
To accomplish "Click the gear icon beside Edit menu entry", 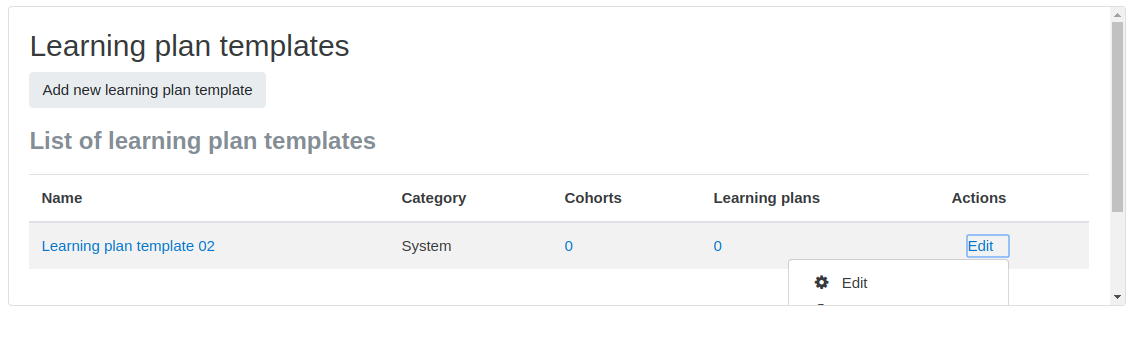I will click(x=822, y=283).
